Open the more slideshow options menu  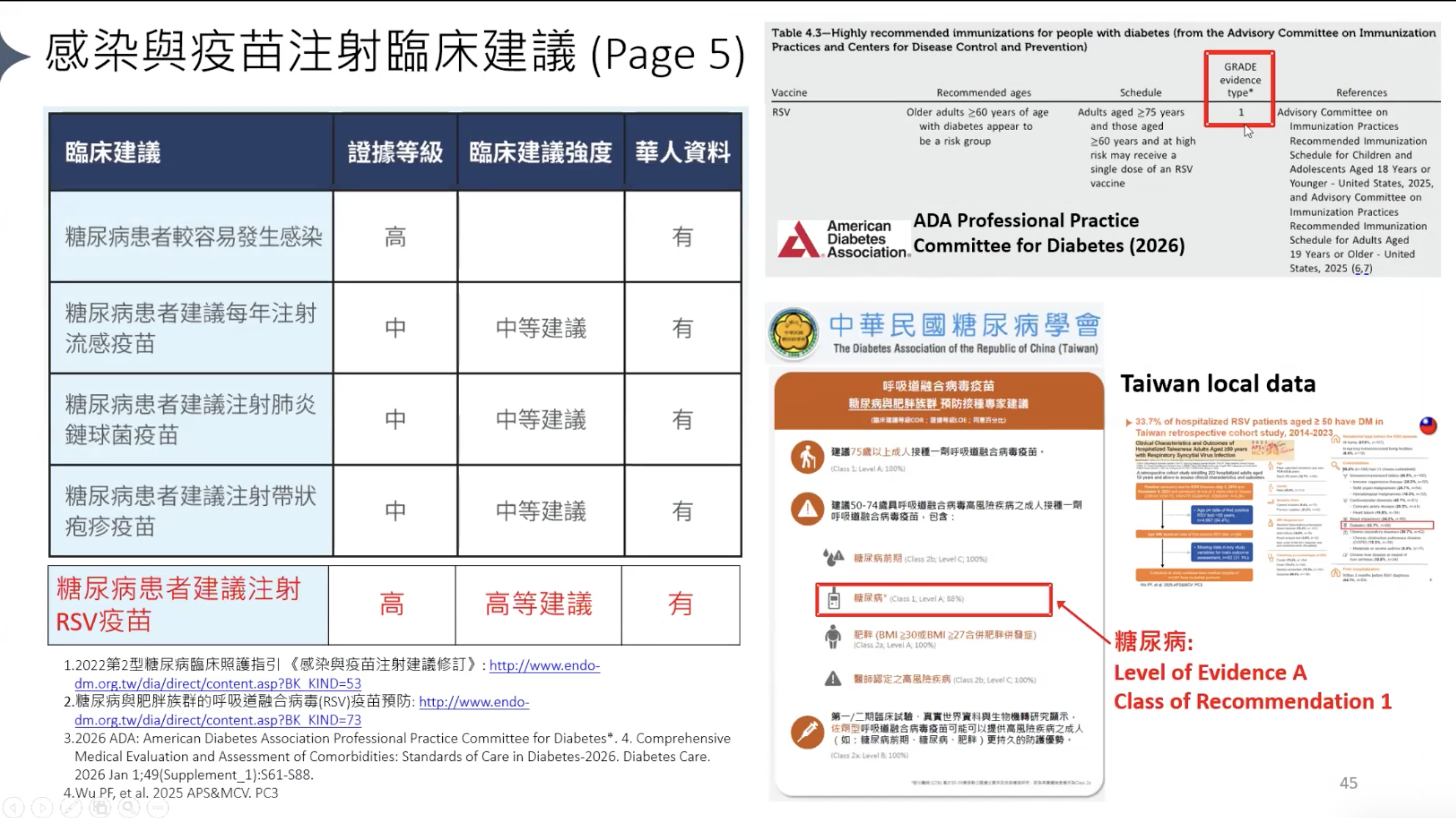point(158,807)
